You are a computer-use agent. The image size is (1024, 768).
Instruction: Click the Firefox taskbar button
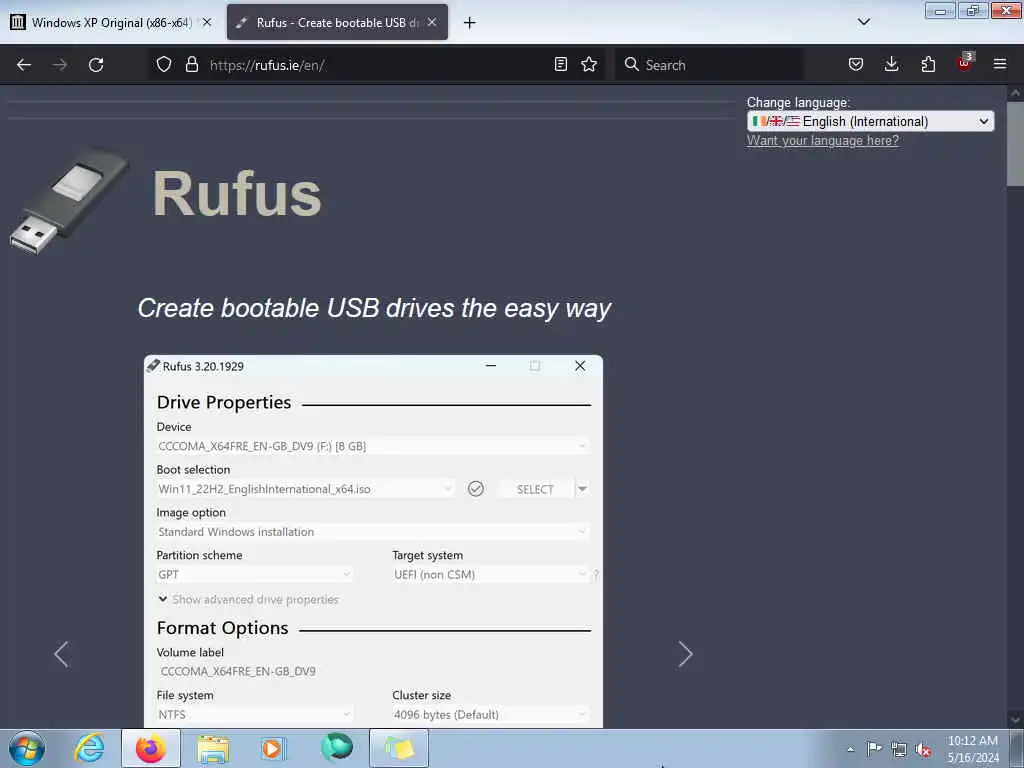(x=151, y=748)
